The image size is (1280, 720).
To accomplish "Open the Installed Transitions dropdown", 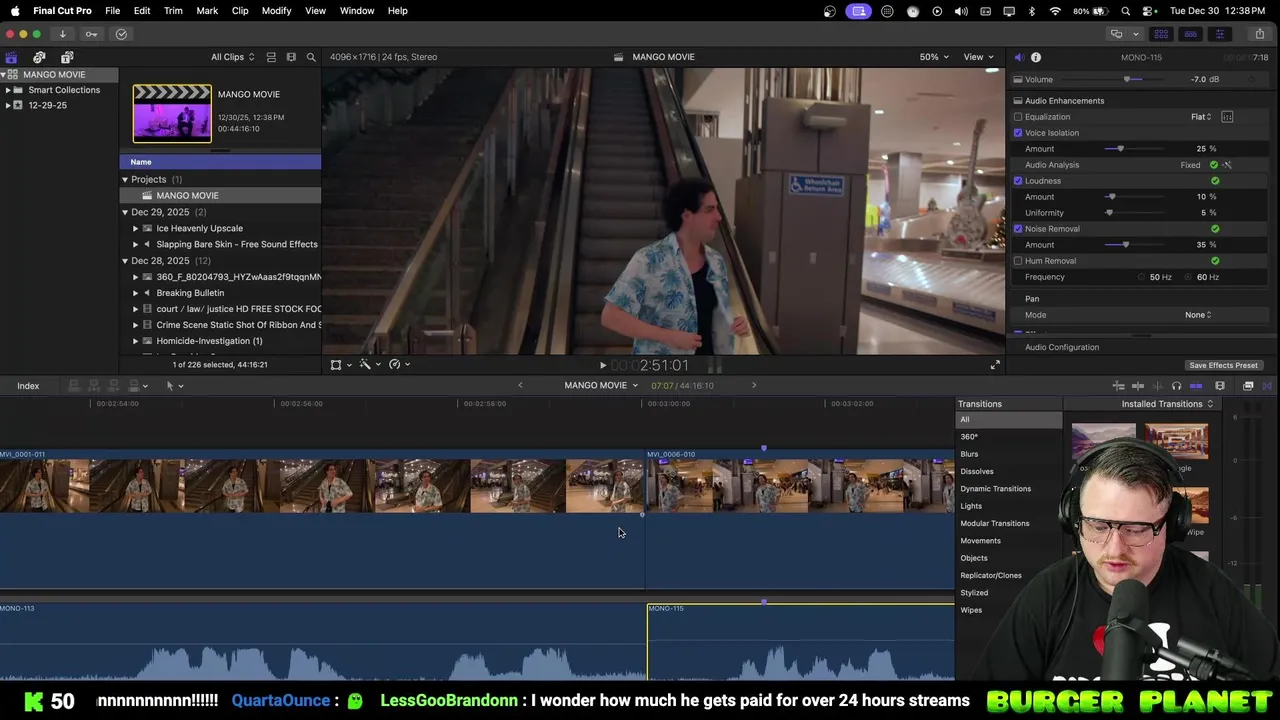I will click(x=1167, y=404).
